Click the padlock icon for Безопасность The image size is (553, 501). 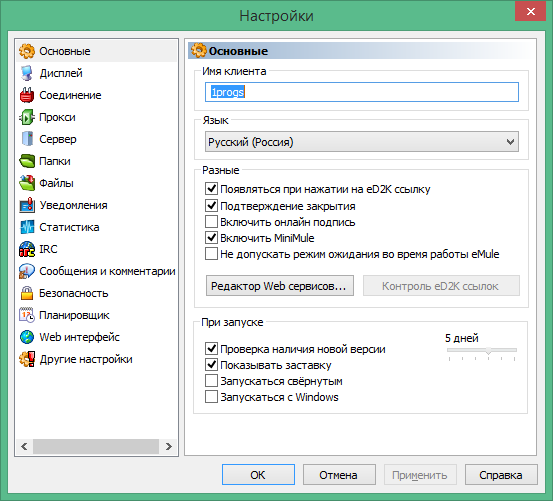[x=27, y=293]
